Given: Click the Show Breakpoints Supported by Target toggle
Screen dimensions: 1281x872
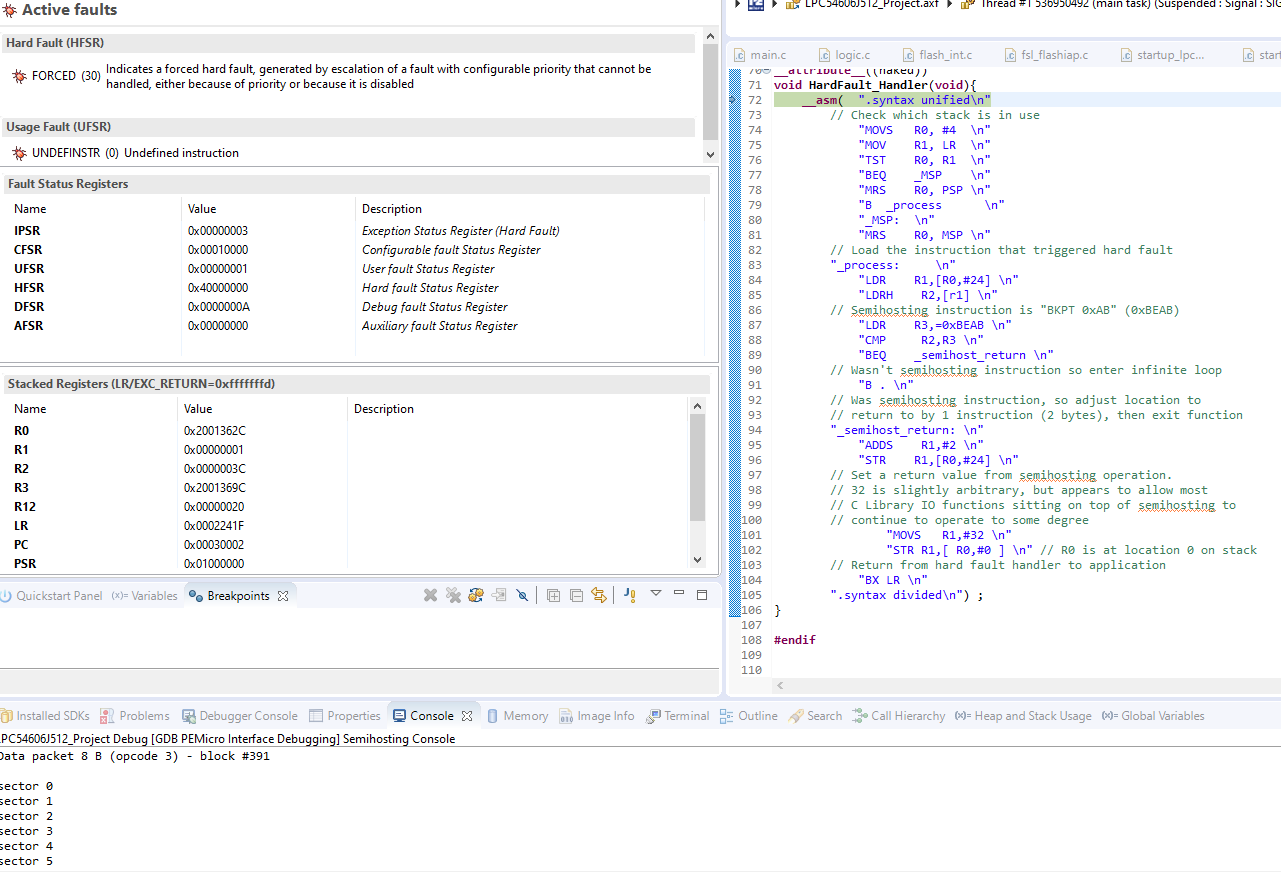Looking at the screenshot, I should [x=475, y=595].
